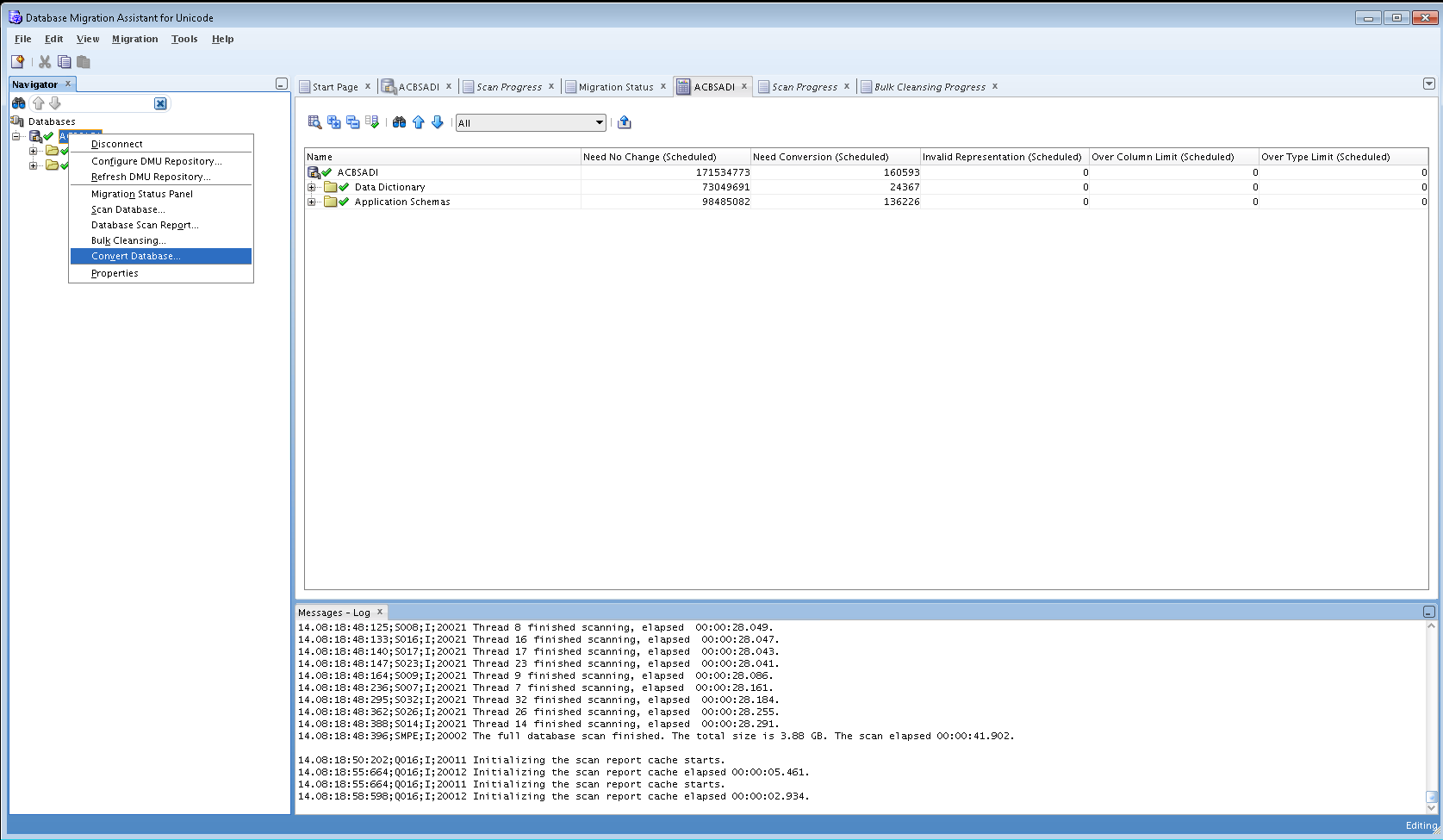Viewport: 1443px width, 840px height.
Task: Select Bulk Cleansing from context menu
Action: pos(128,240)
